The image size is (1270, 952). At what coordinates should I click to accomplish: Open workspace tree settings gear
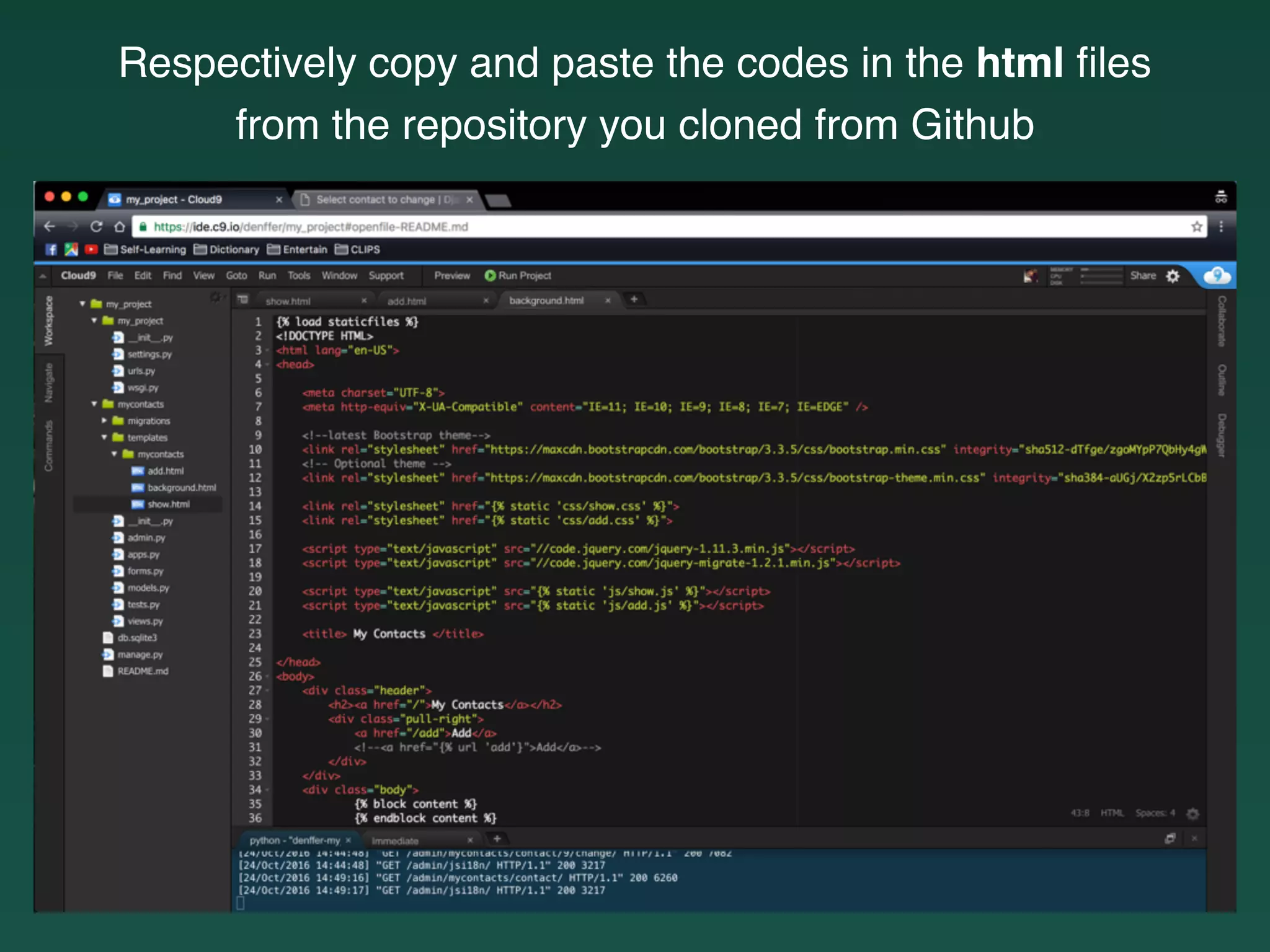[x=215, y=298]
